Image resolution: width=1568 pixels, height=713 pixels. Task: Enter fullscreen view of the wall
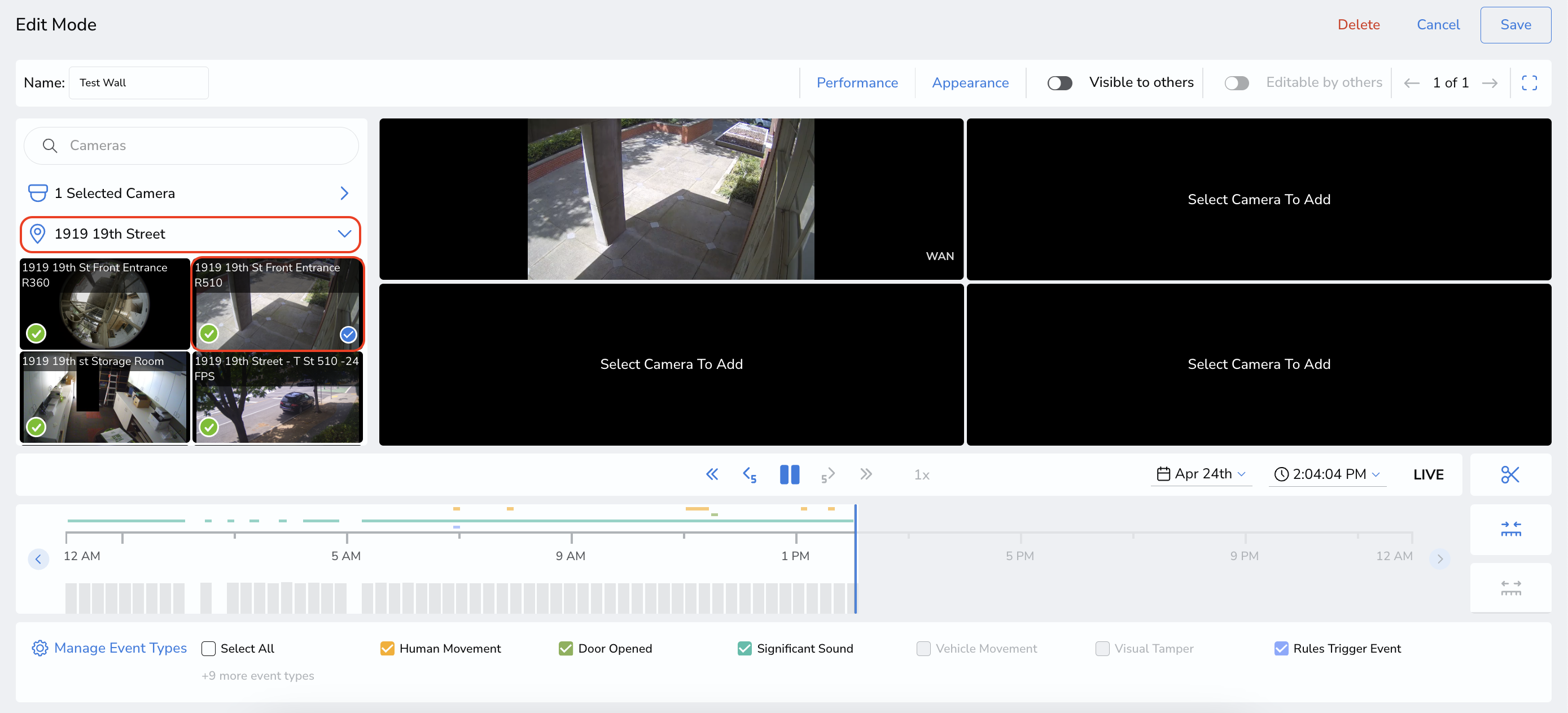pyautogui.click(x=1529, y=83)
